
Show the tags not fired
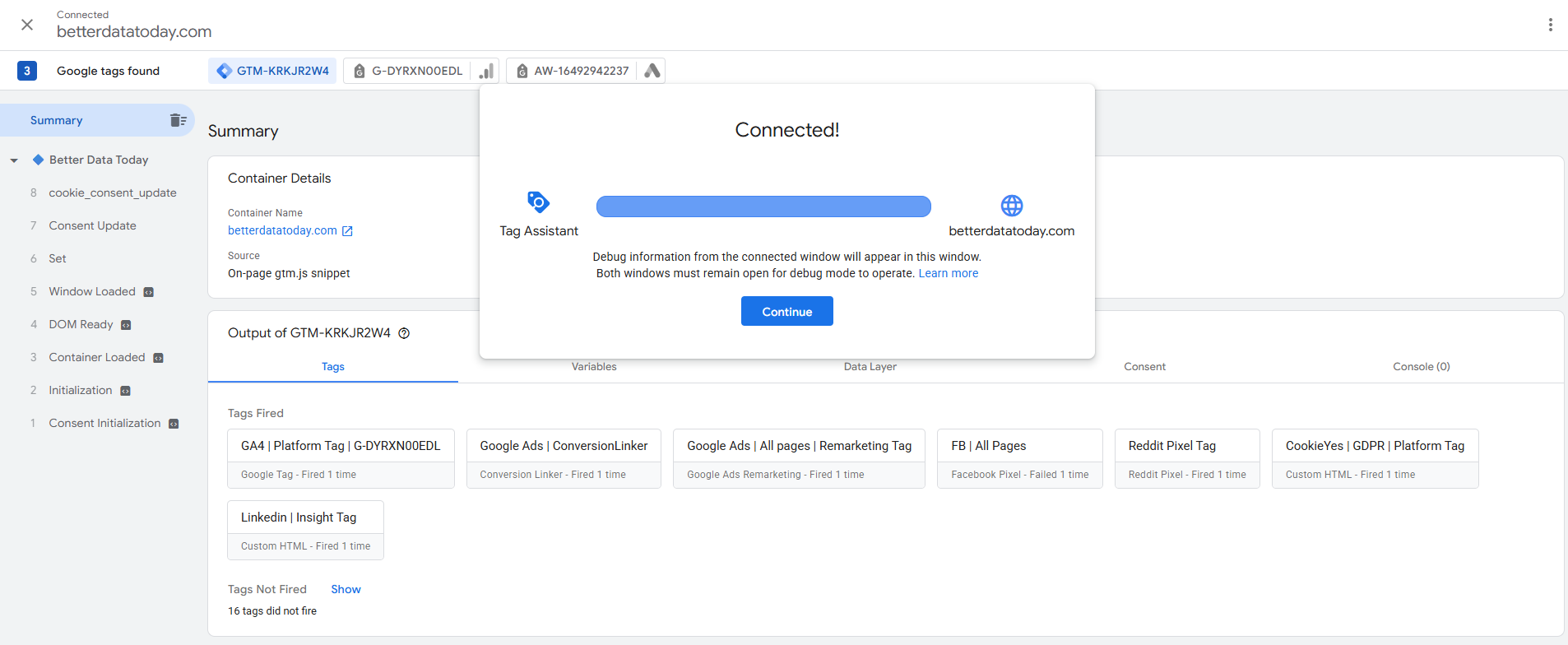pos(346,589)
